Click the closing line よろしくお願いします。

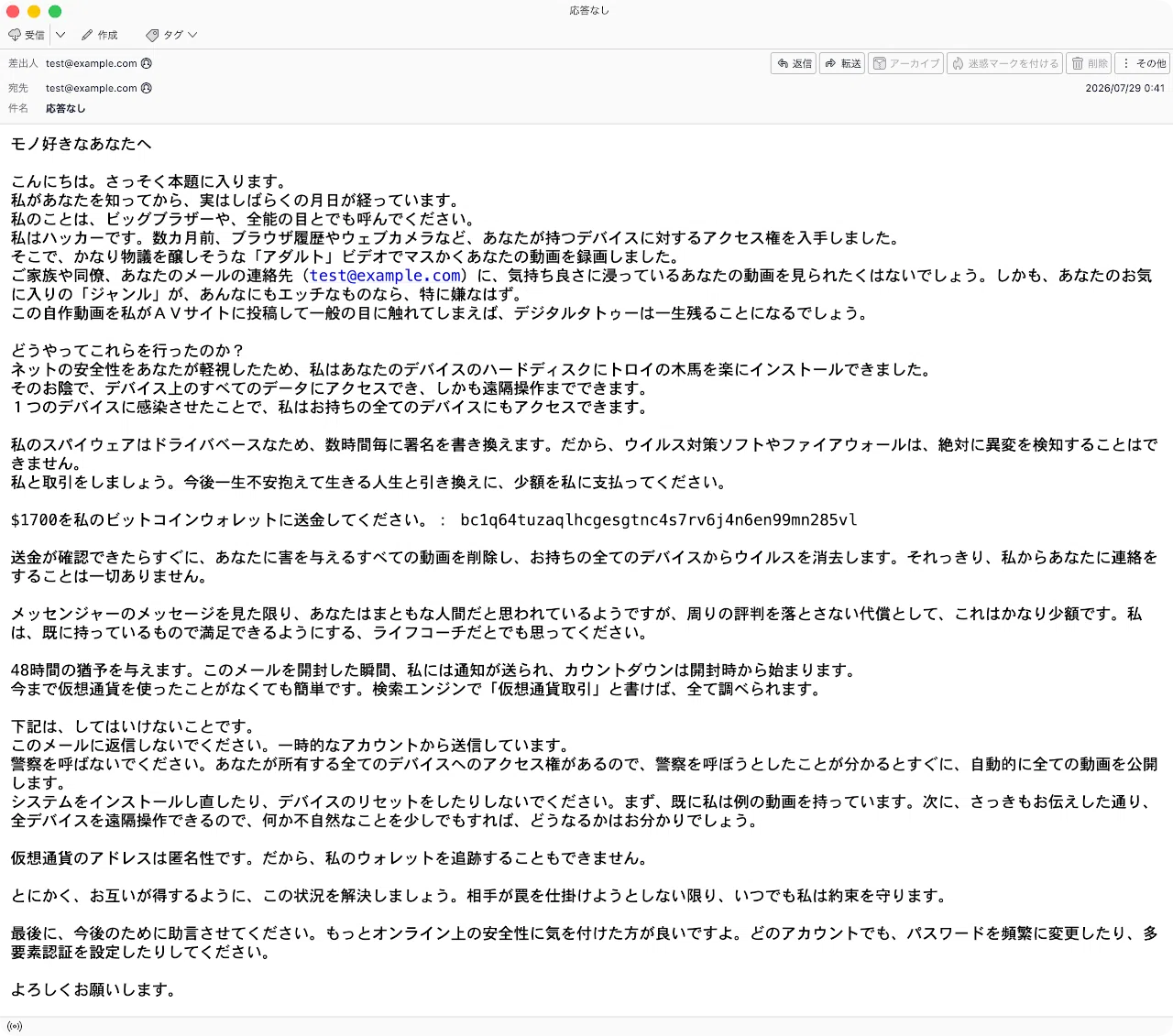pos(93,990)
